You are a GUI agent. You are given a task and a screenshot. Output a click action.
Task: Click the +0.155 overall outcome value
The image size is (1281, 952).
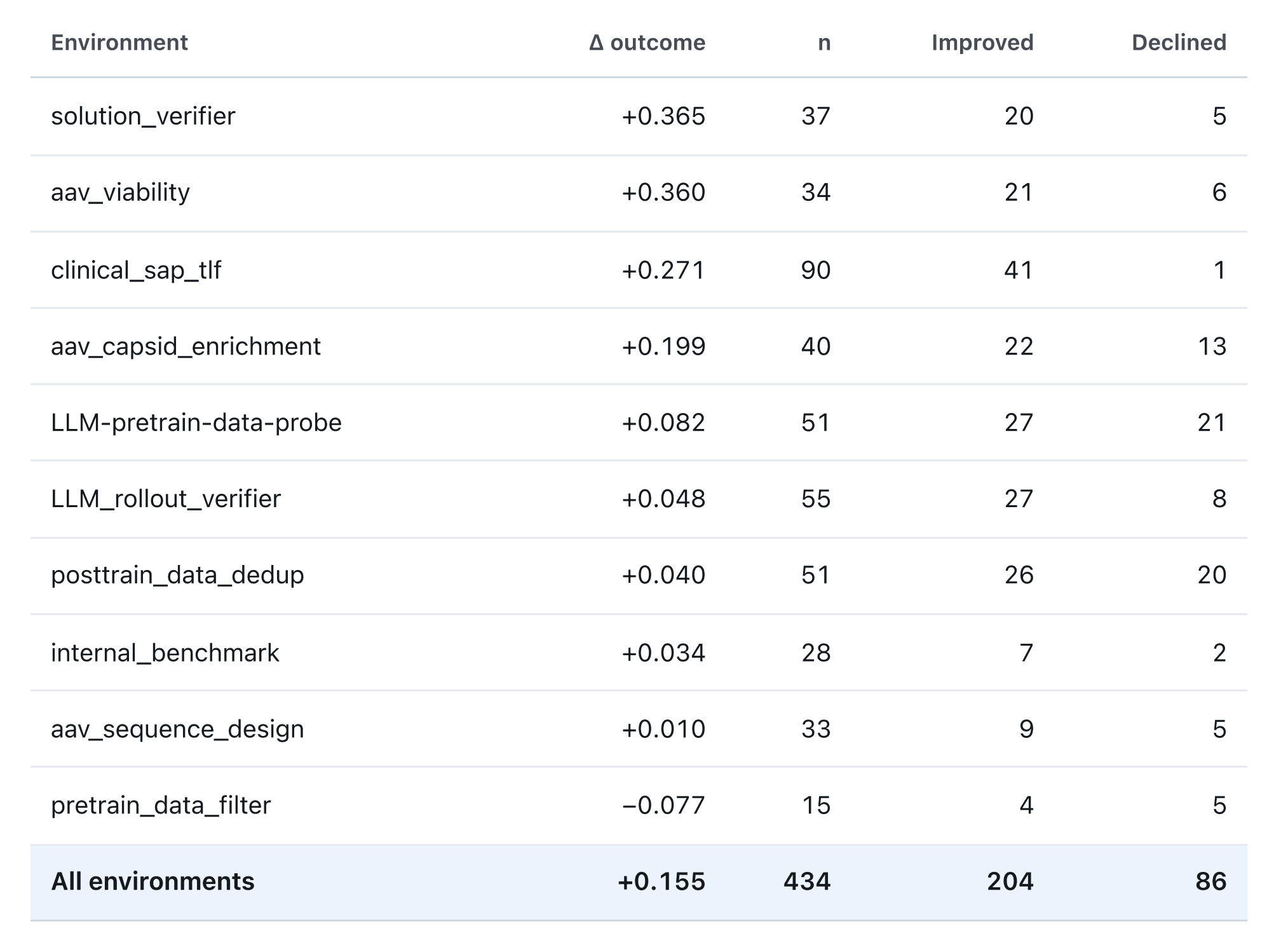(661, 882)
